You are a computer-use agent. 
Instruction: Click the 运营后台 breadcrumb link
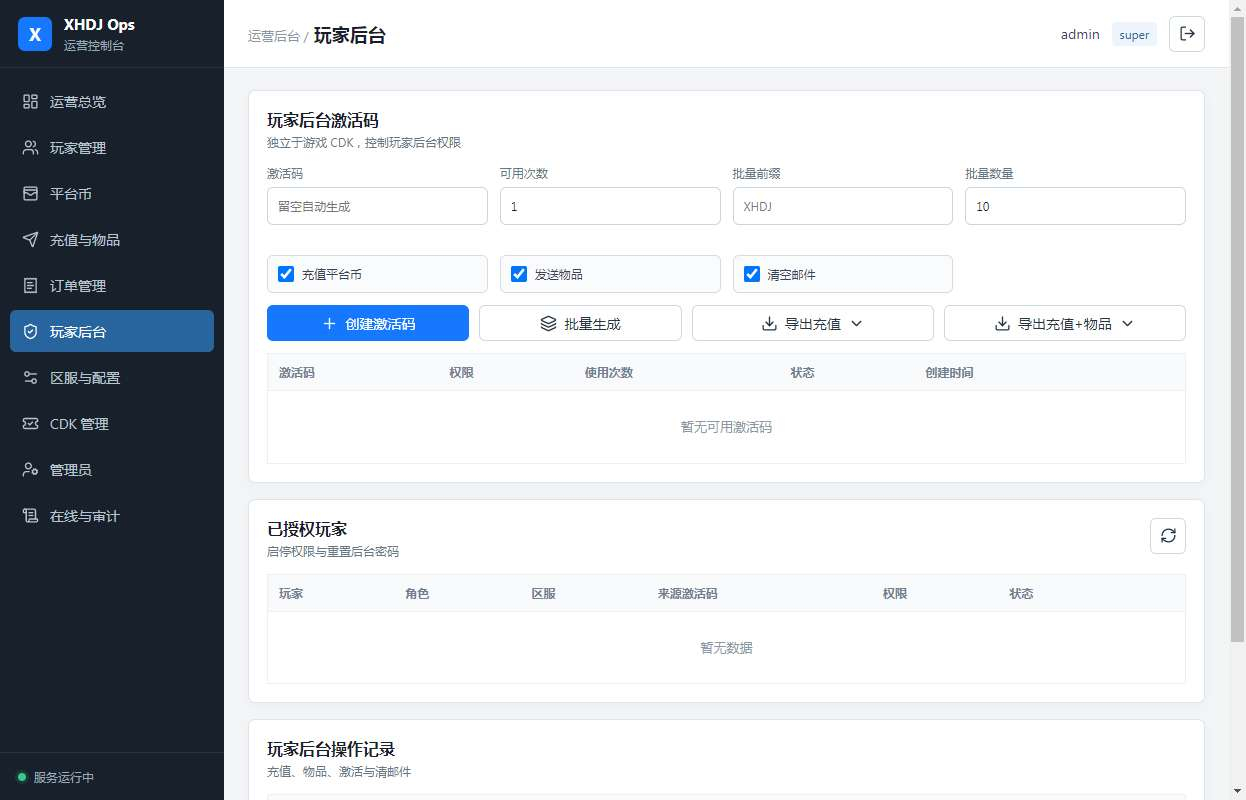coord(274,36)
